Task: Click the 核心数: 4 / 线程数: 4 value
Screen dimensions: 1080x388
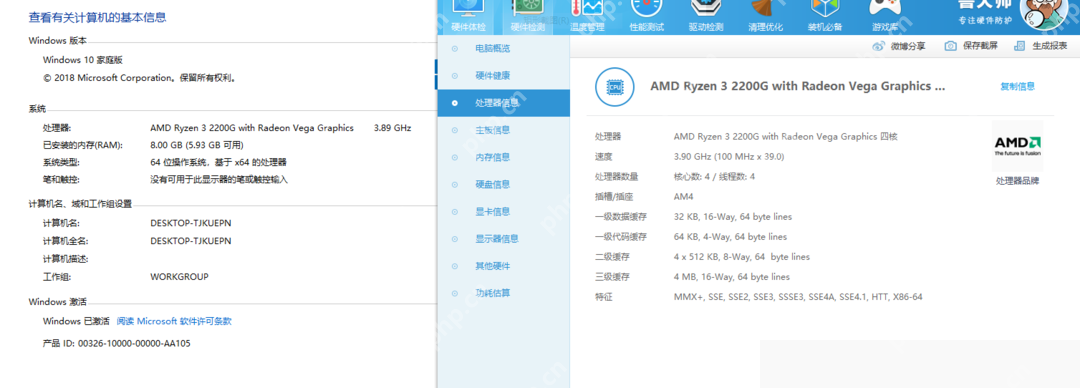Action: point(714,176)
